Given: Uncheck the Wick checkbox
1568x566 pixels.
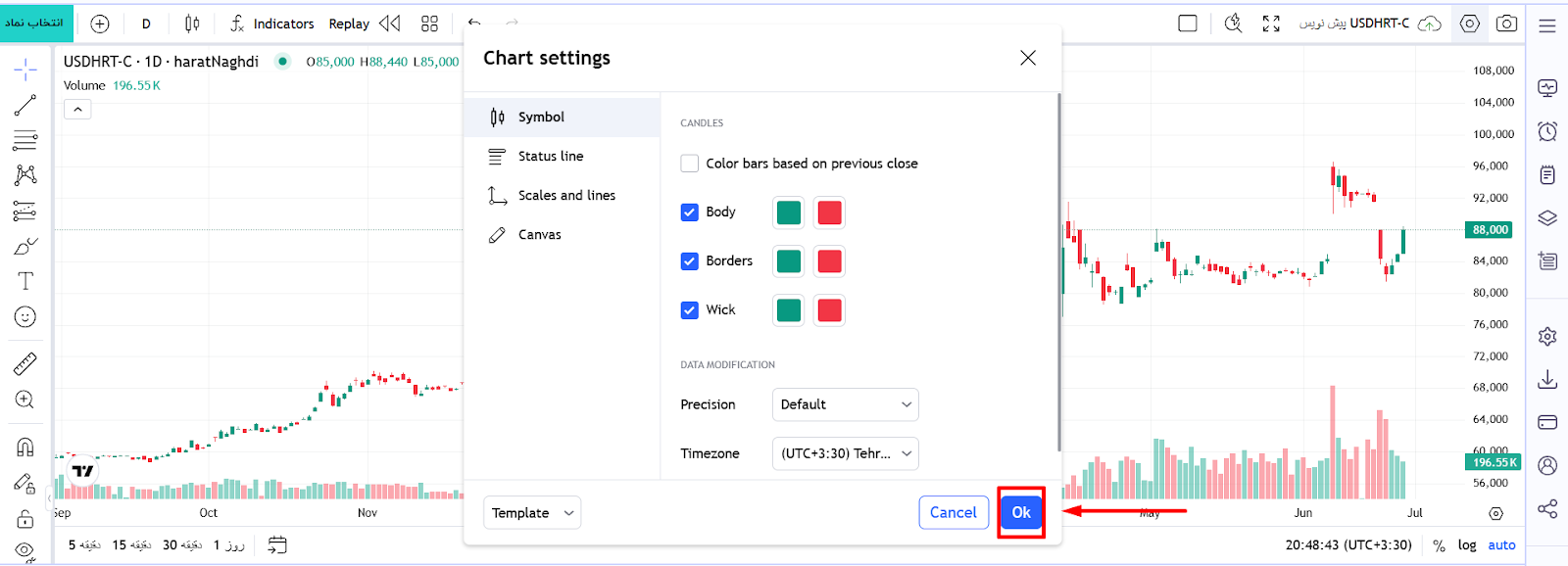Looking at the screenshot, I should pyautogui.click(x=690, y=310).
